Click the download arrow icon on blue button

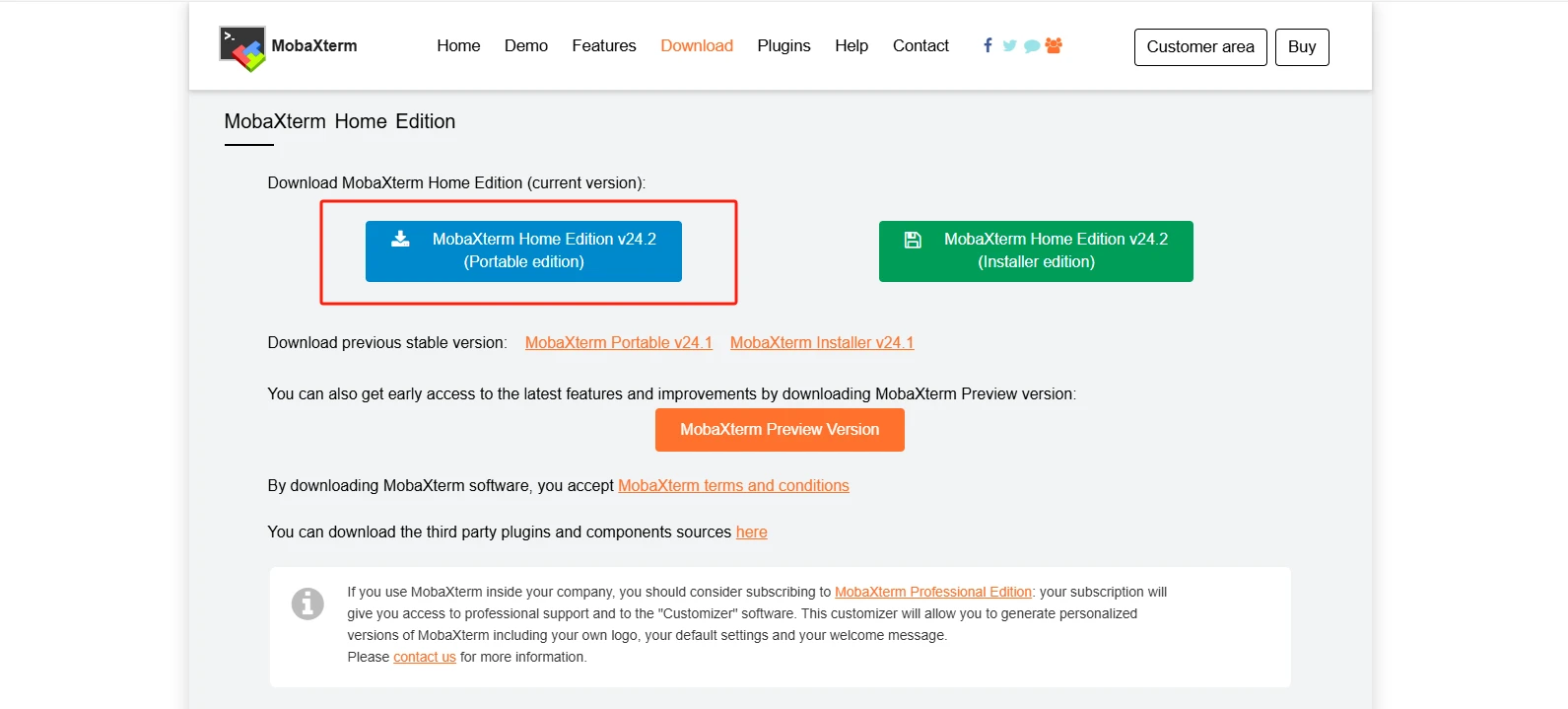400,239
